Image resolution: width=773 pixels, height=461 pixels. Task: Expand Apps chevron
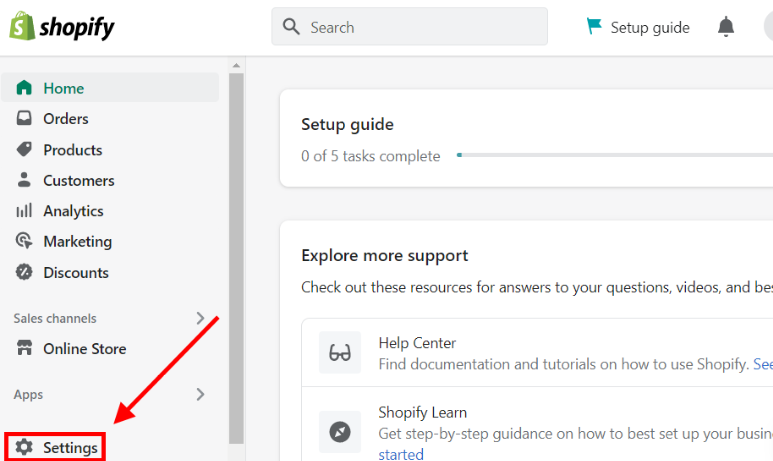[200, 394]
